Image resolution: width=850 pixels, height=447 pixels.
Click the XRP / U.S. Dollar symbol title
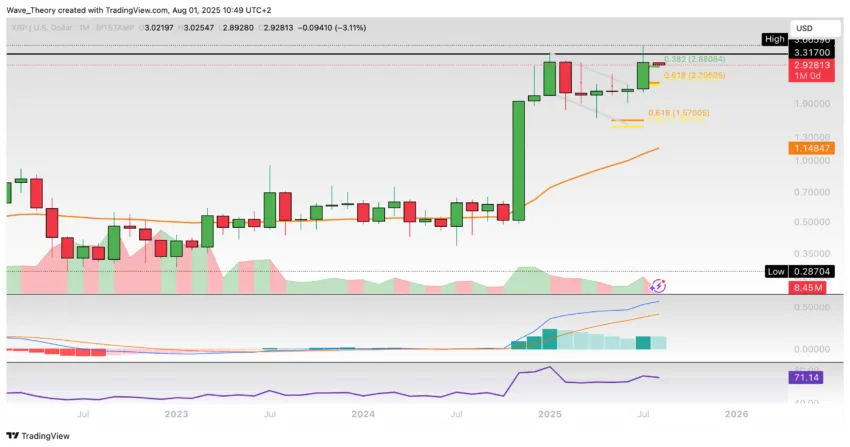(x=41, y=28)
